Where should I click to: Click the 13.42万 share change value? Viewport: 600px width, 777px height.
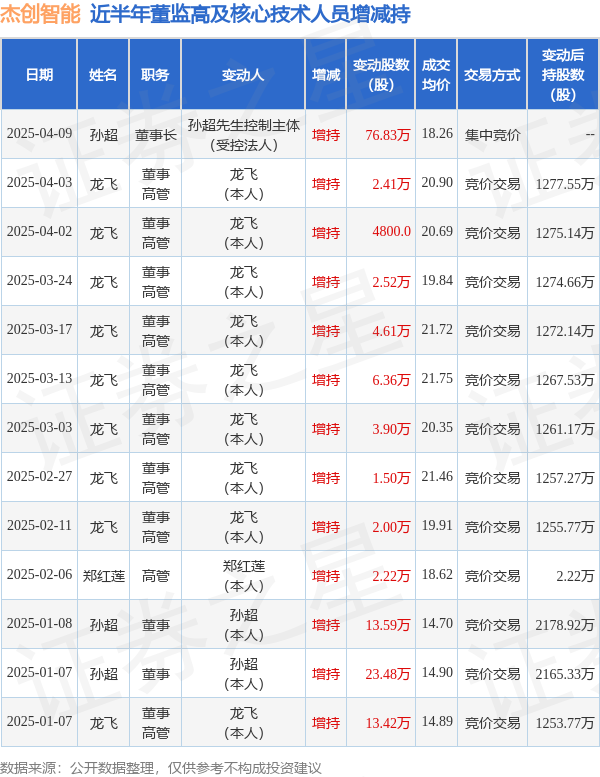388,723
